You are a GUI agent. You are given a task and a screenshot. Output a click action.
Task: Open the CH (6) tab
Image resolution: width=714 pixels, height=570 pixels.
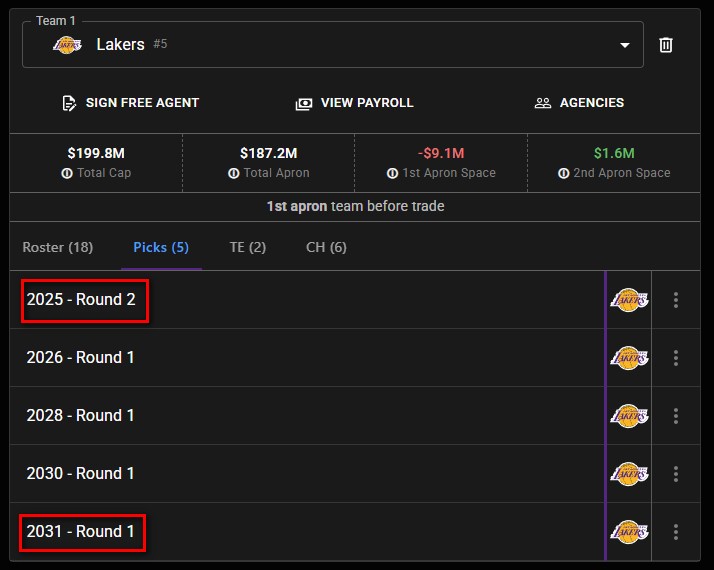[326, 247]
